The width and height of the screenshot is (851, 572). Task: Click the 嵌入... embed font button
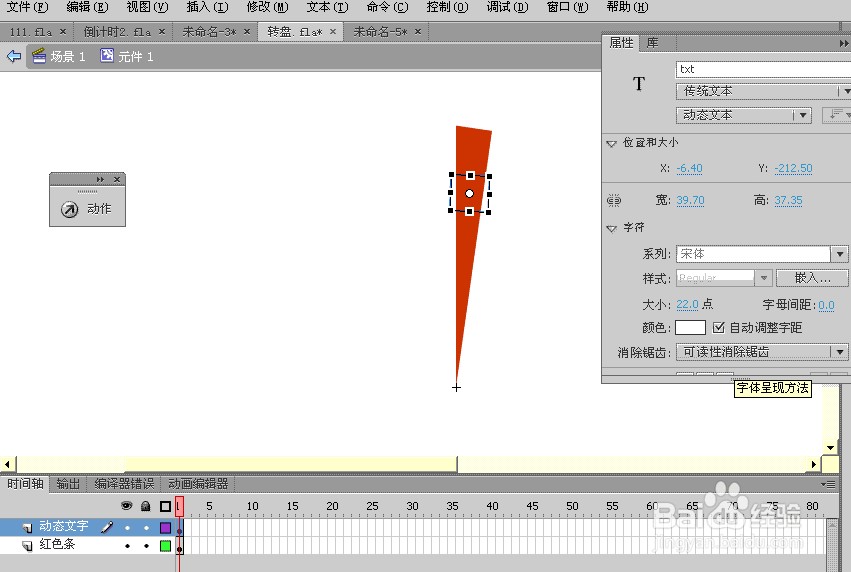tap(812, 278)
